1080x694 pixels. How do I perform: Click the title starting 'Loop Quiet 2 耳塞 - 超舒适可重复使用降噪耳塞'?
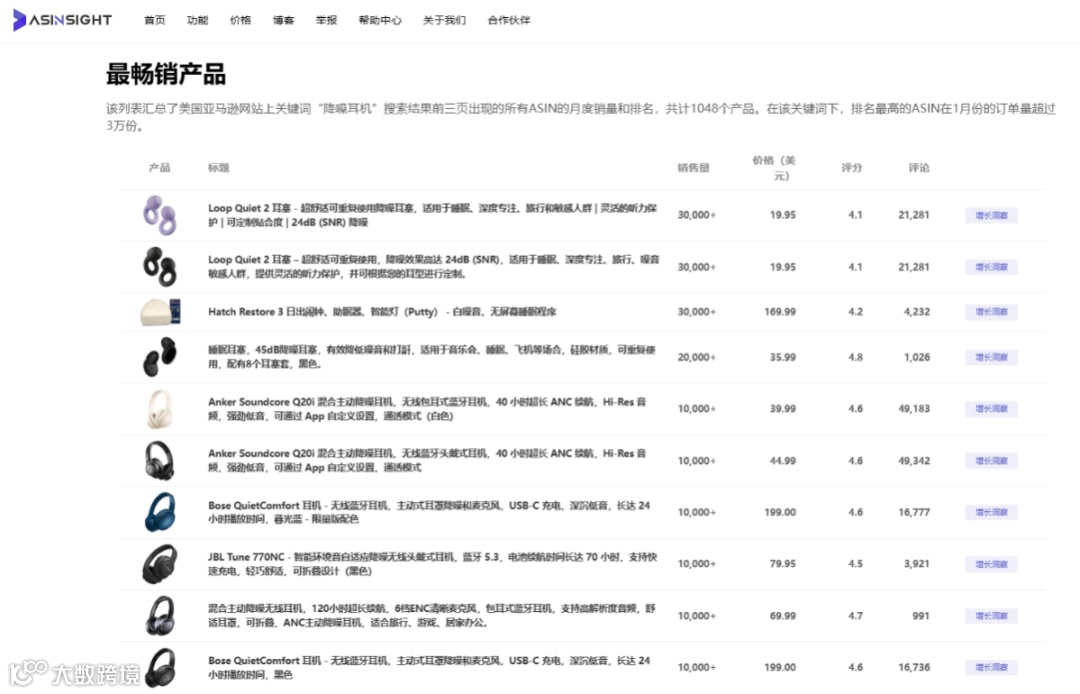click(x=433, y=215)
